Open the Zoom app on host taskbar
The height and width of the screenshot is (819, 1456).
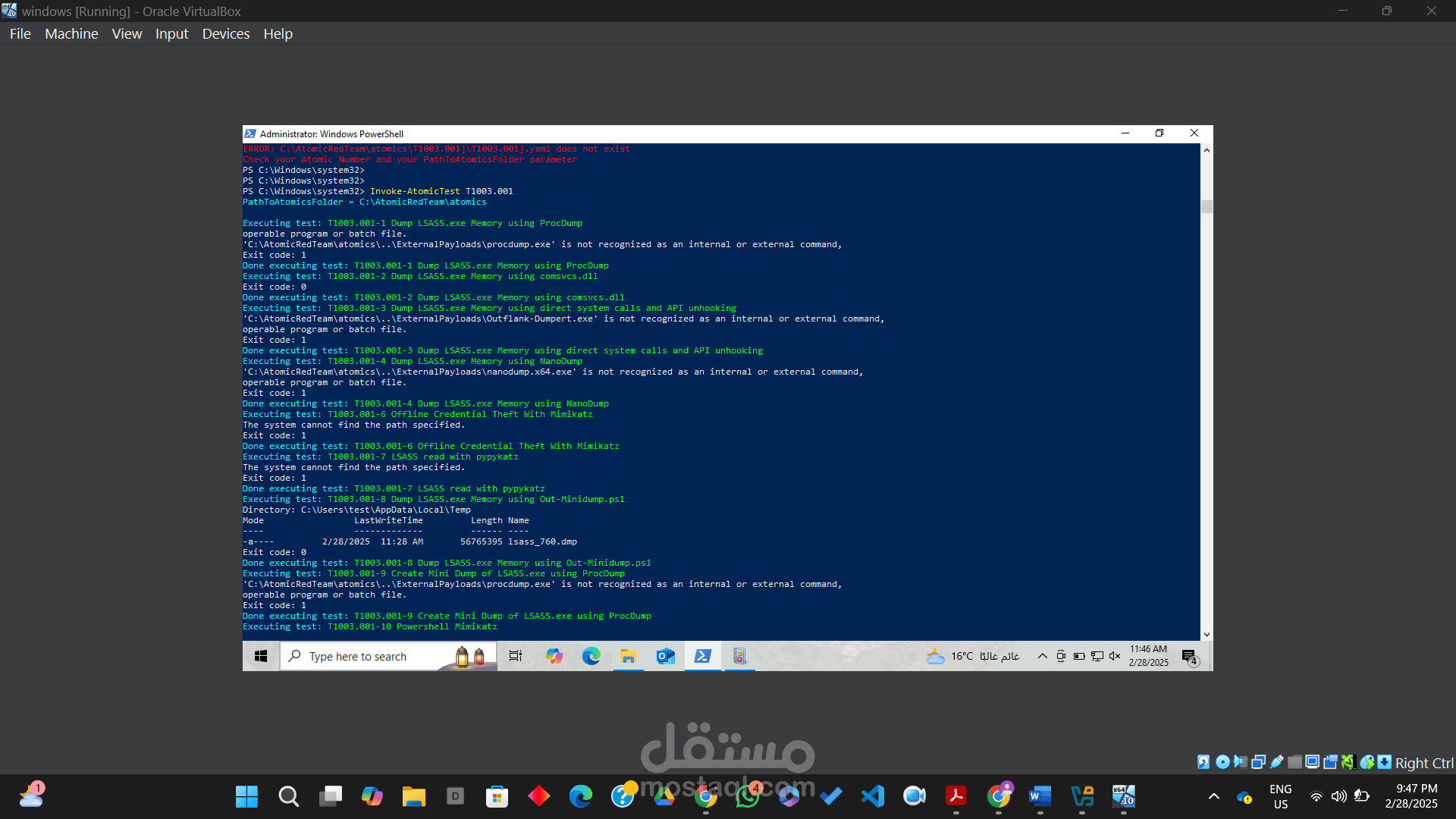pos(915,796)
